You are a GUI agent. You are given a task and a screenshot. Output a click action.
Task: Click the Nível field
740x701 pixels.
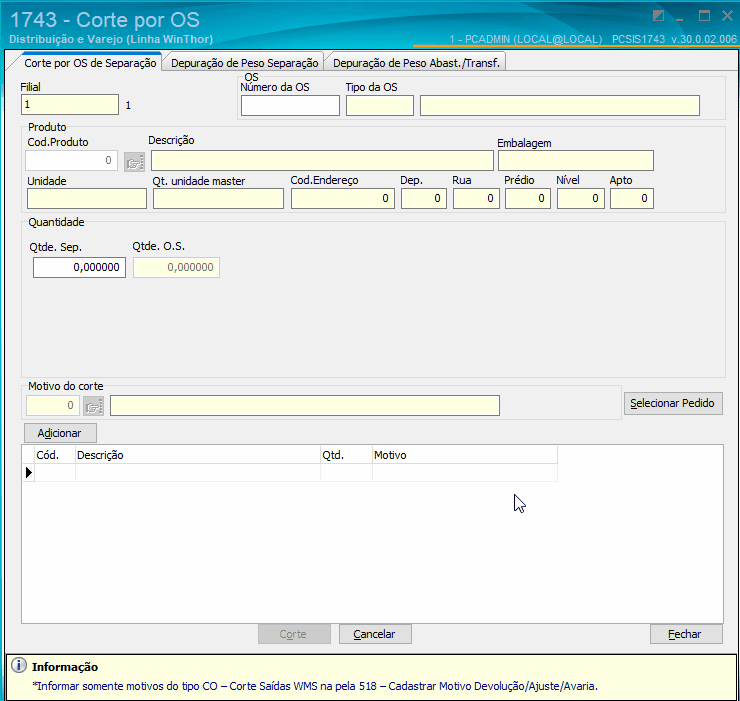(x=580, y=199)
